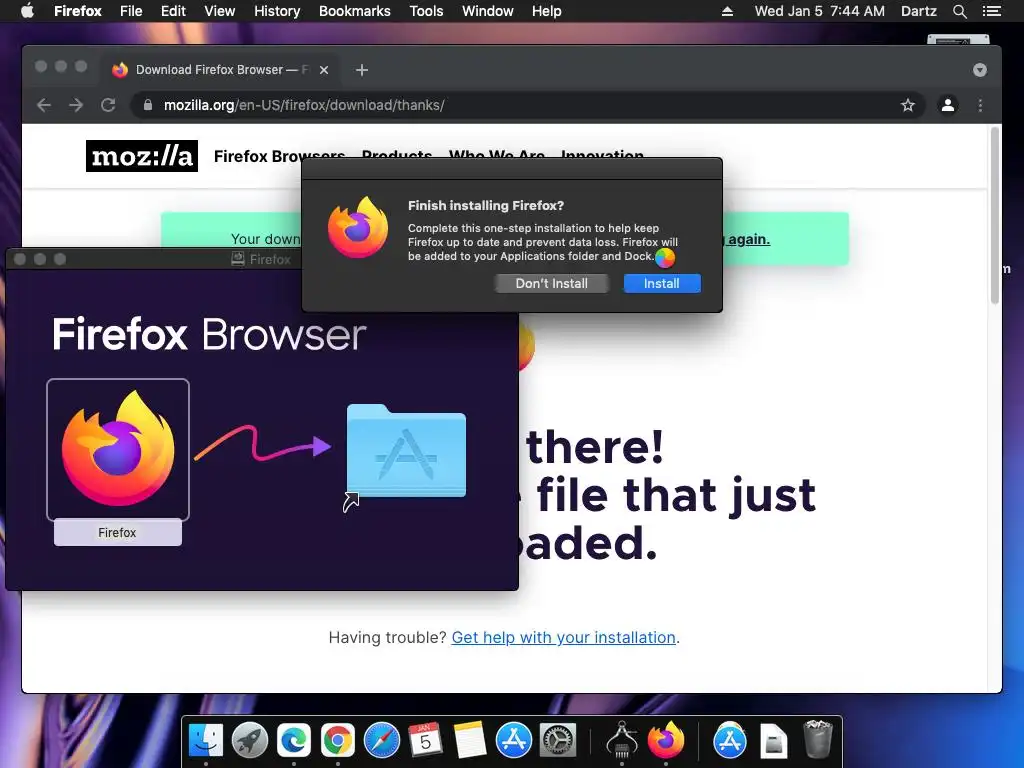Open System Preferences from the Dock
This screenshot has height=768, width=1024.
click(558, 741)
